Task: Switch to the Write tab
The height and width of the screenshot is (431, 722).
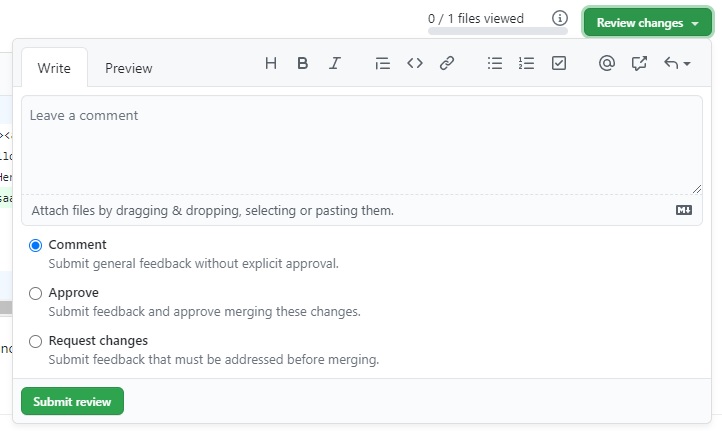Action: coord(54,68)
